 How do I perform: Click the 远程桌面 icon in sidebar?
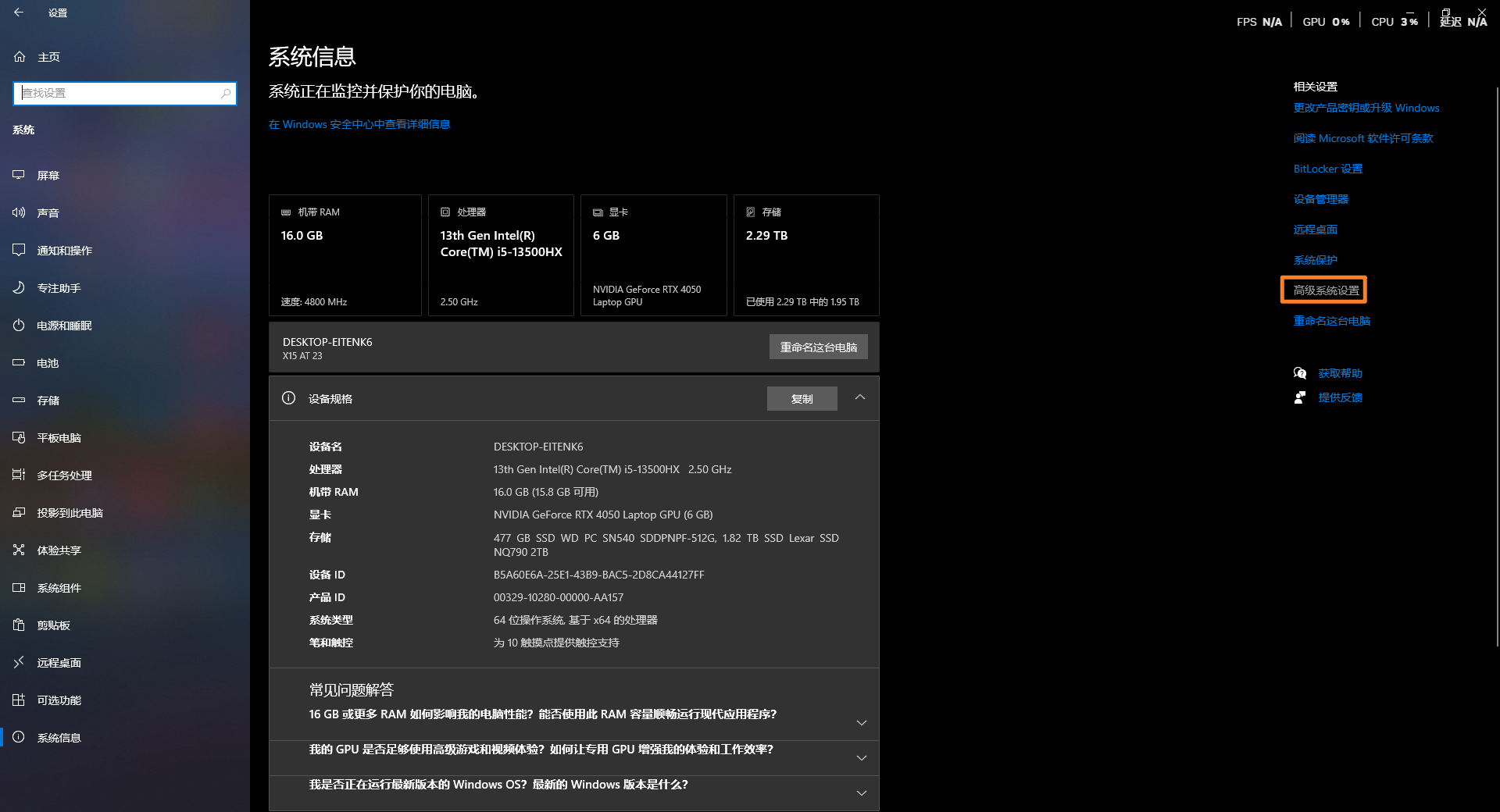pos(19,662)
